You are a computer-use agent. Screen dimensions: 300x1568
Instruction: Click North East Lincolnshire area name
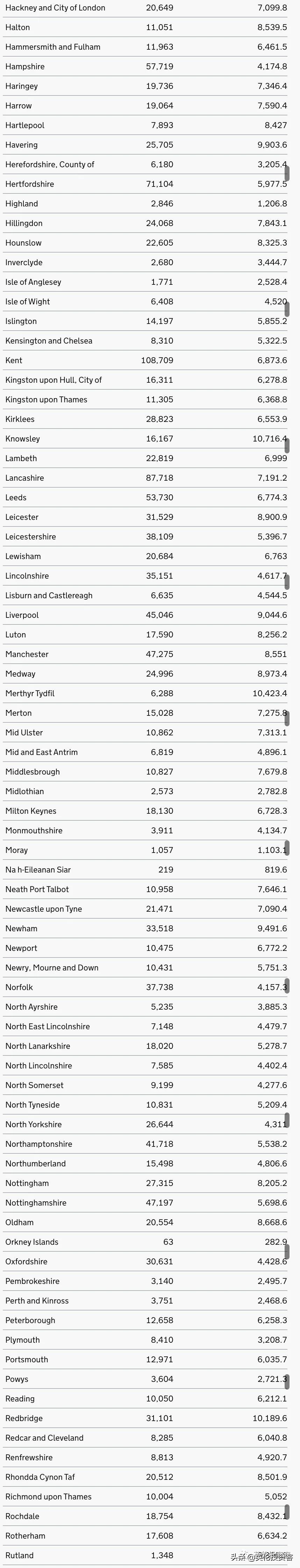48,1026
